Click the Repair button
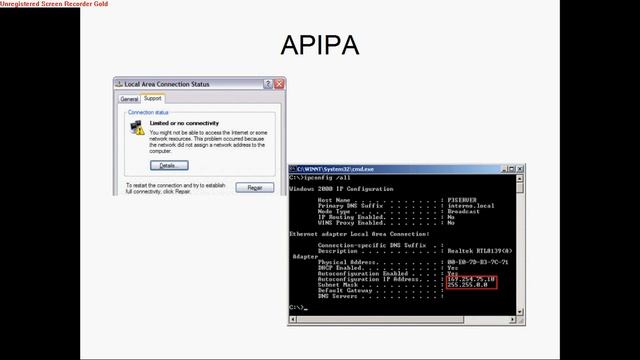Viewport: 640px width, 360px height. pyautogui.click(x=255, y=187)
